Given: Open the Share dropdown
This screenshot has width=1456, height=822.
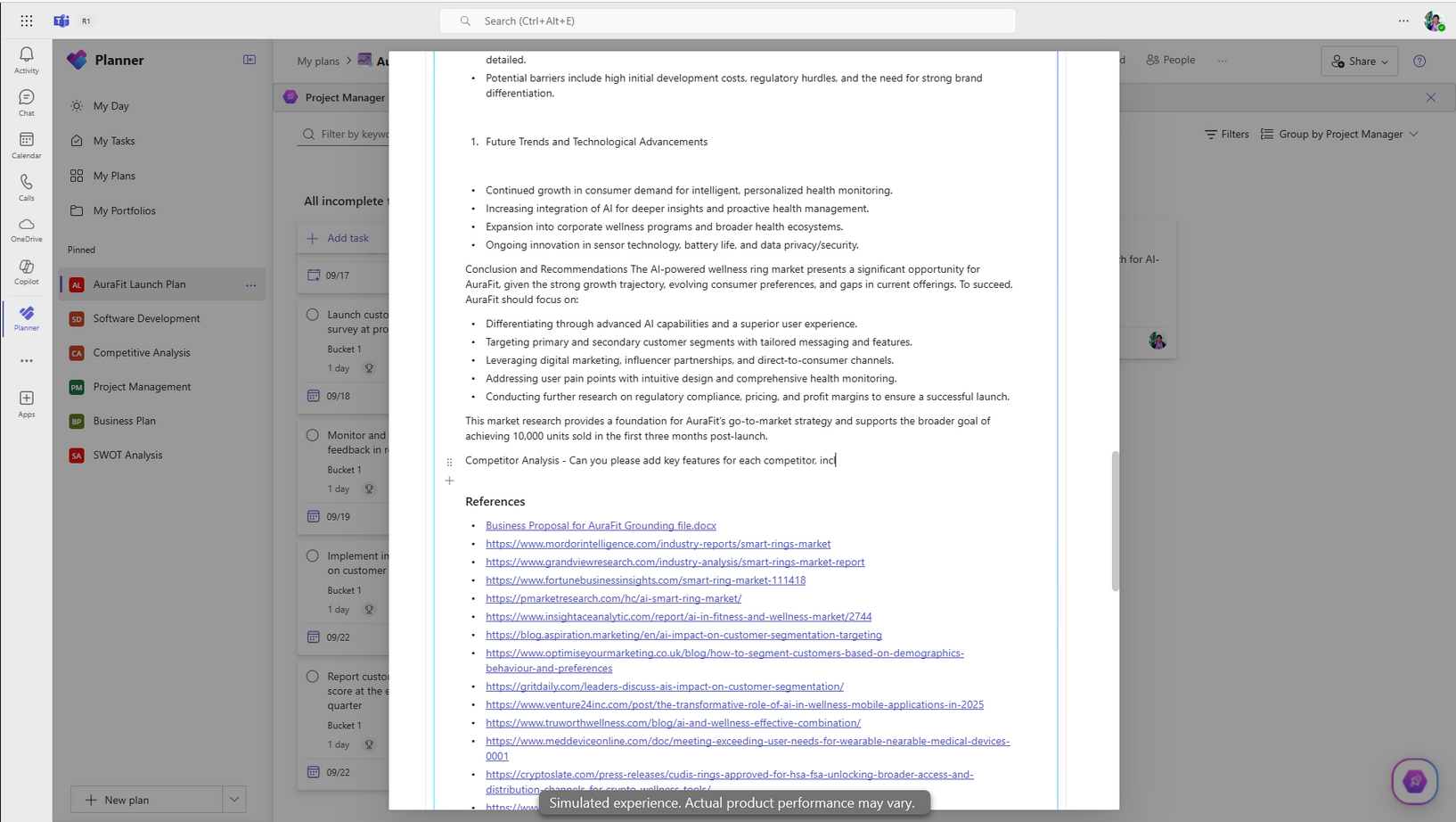Looking at the screenshot, I should point(1360,62).
